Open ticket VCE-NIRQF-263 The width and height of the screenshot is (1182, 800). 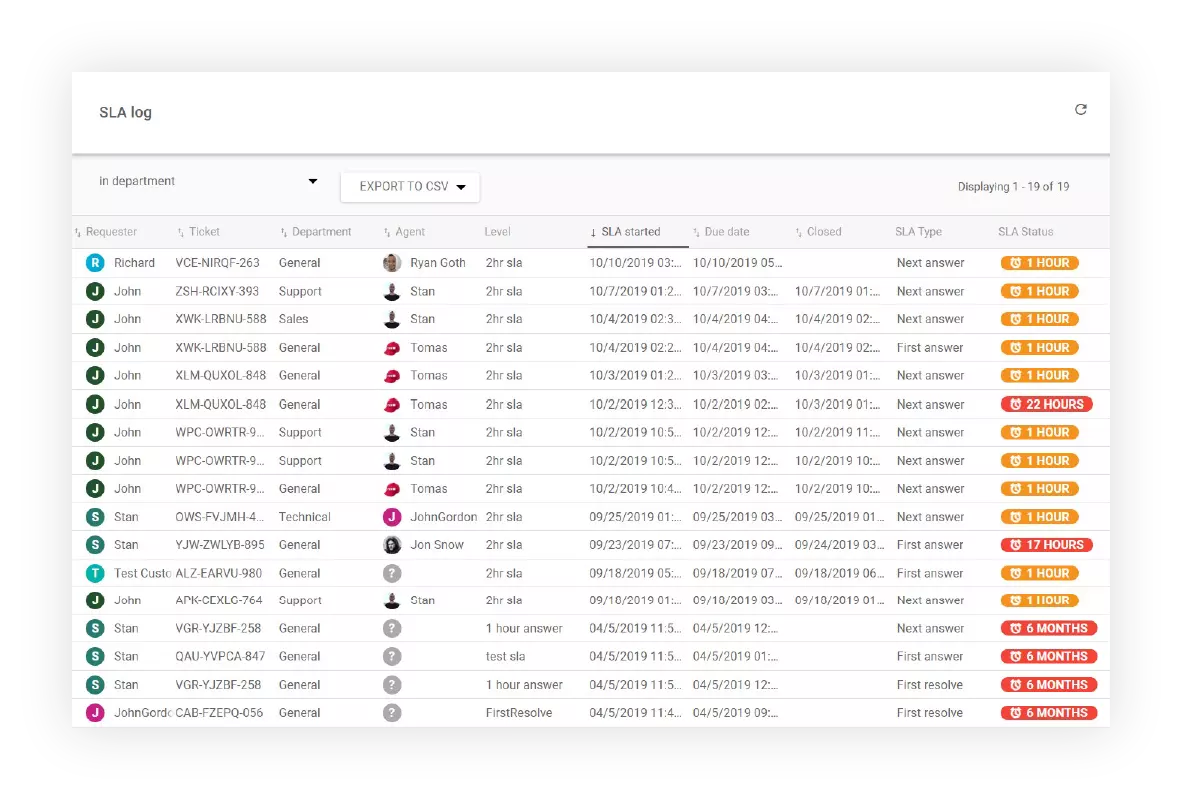tap(217, 263)
